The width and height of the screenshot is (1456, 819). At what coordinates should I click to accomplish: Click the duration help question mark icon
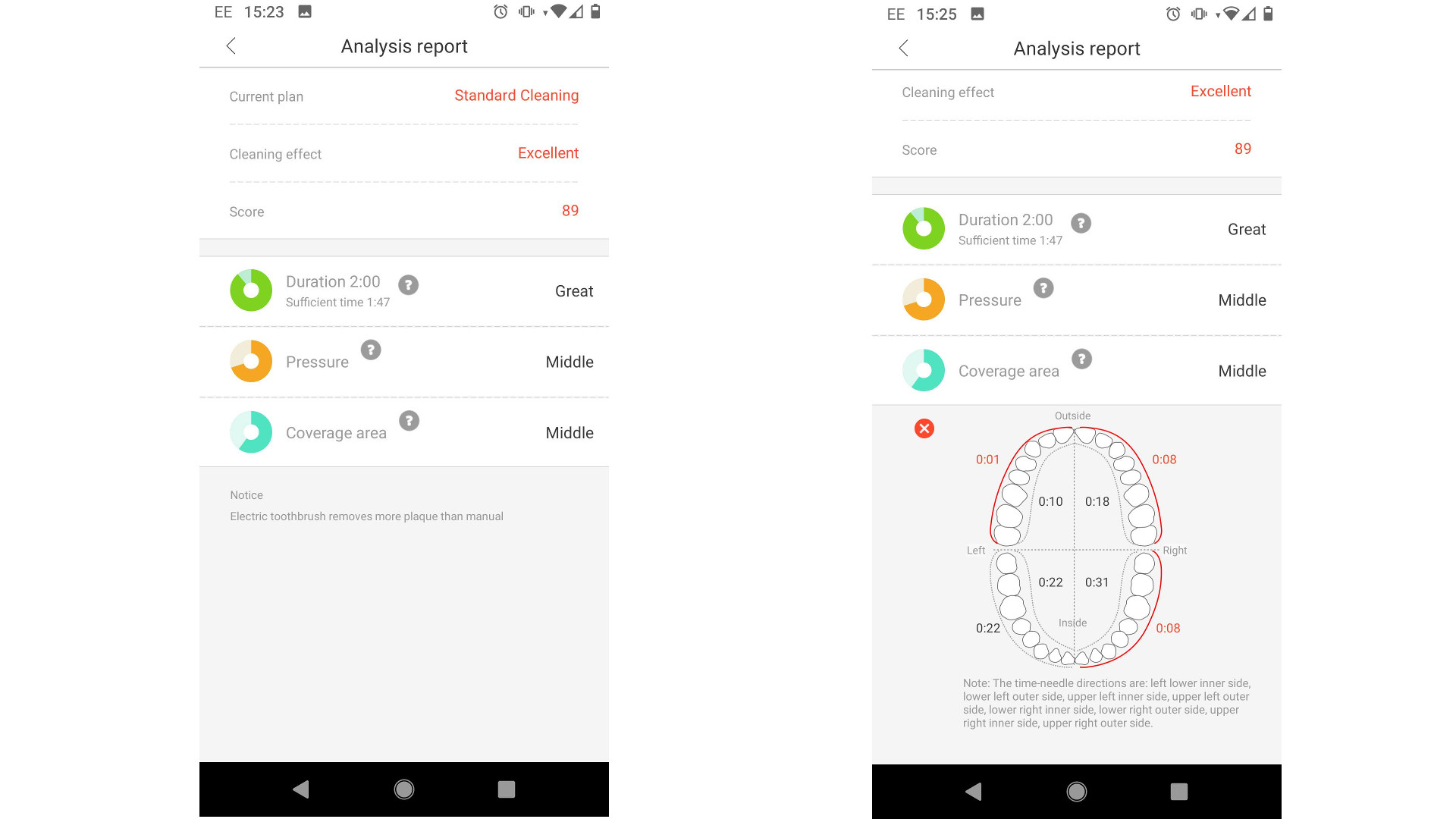click(x=409, y=283)
